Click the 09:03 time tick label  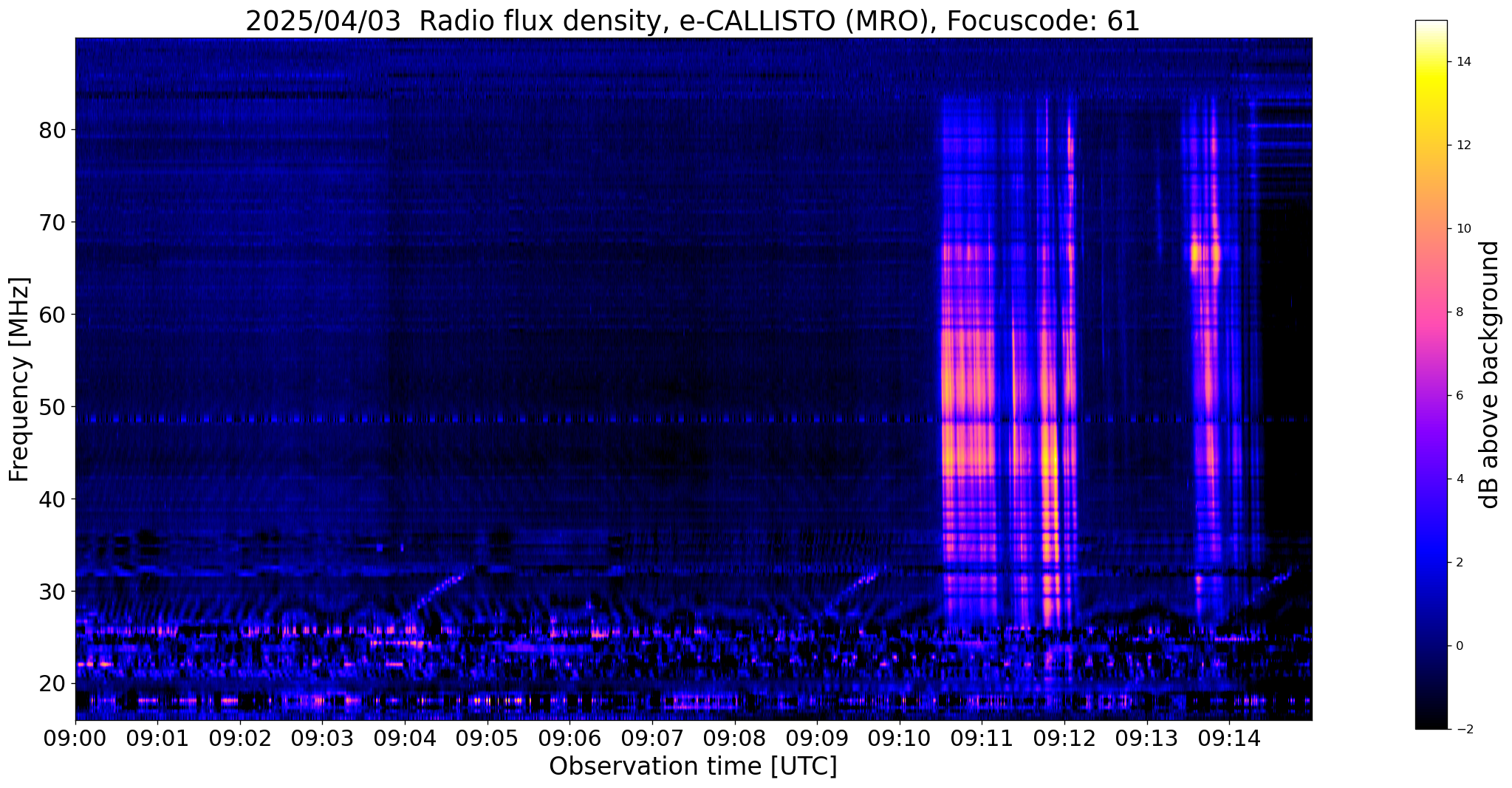322,737
